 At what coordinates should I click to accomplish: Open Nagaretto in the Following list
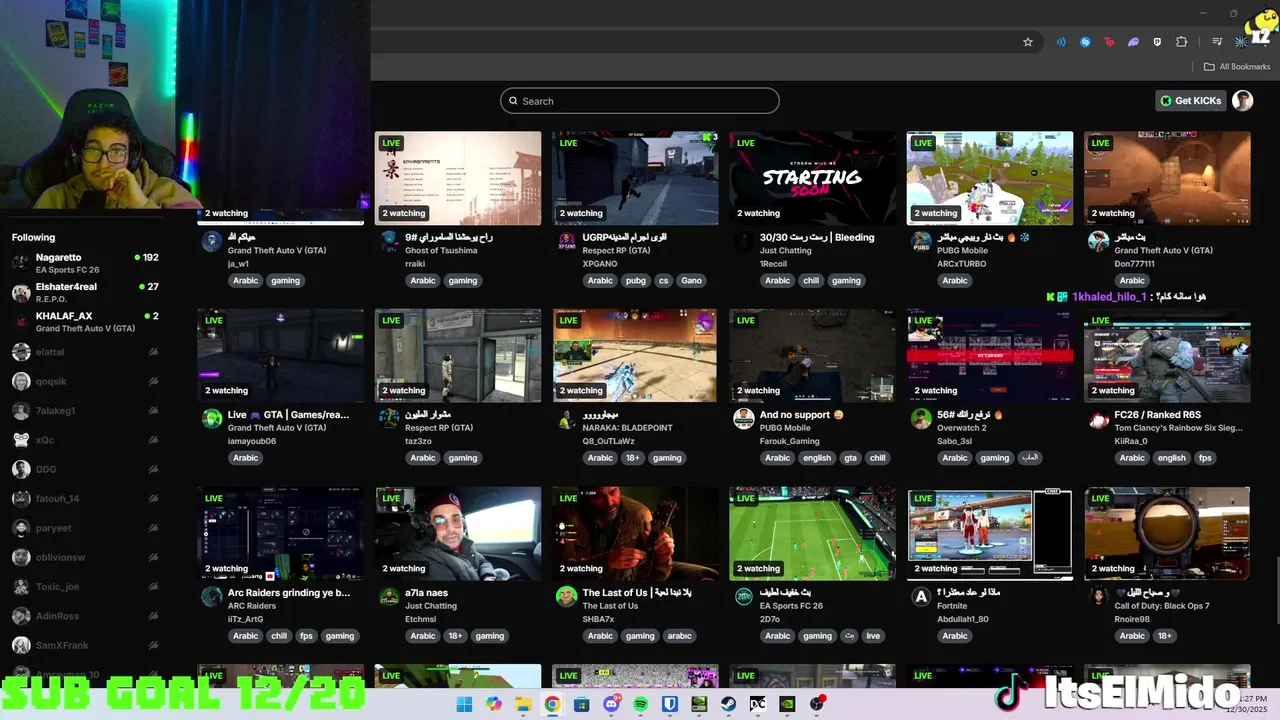pyautogui.click(x=86, y=263)
